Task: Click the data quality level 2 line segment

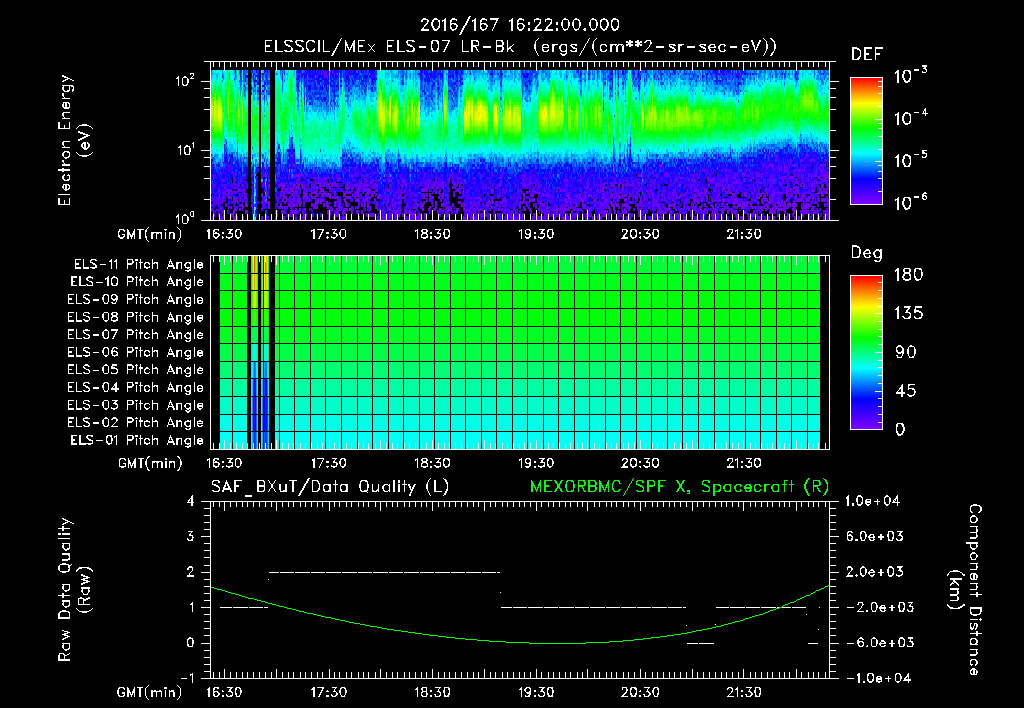Action: [385, 572]
